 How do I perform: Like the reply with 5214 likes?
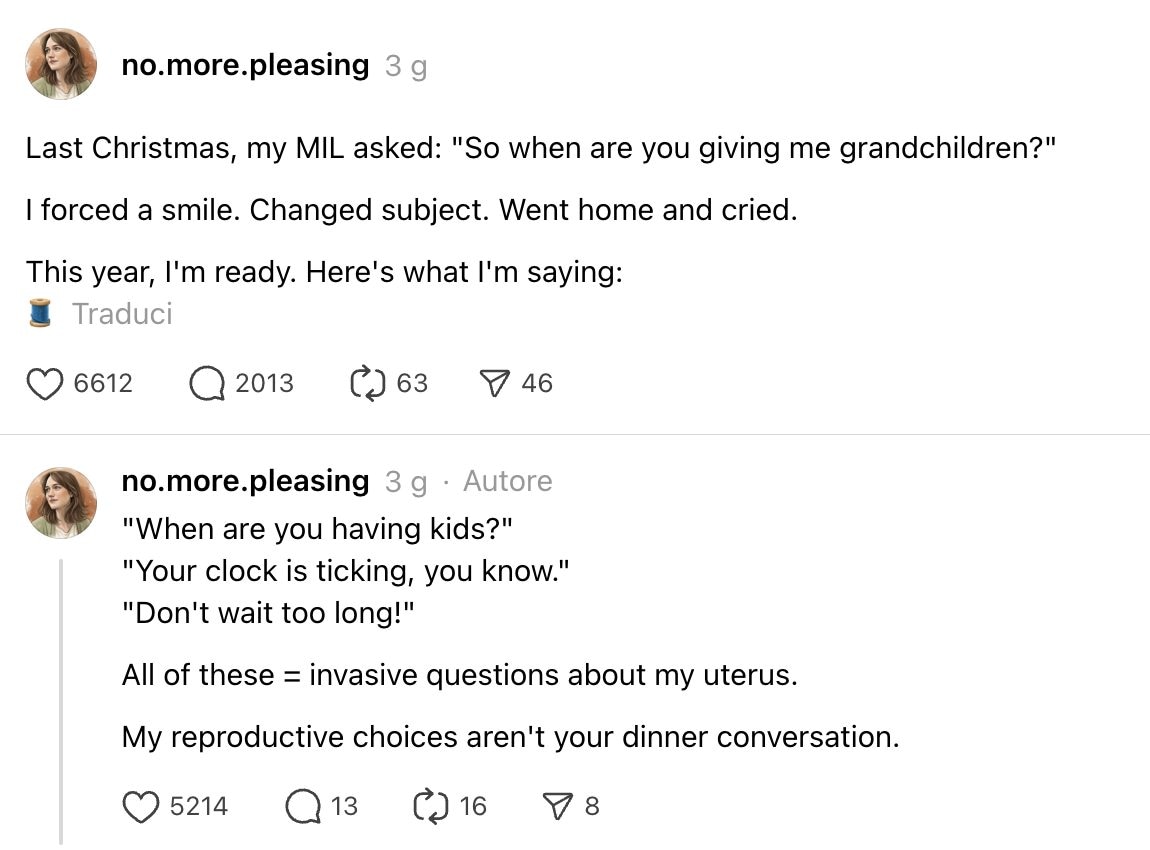click(x=141, y=806)
